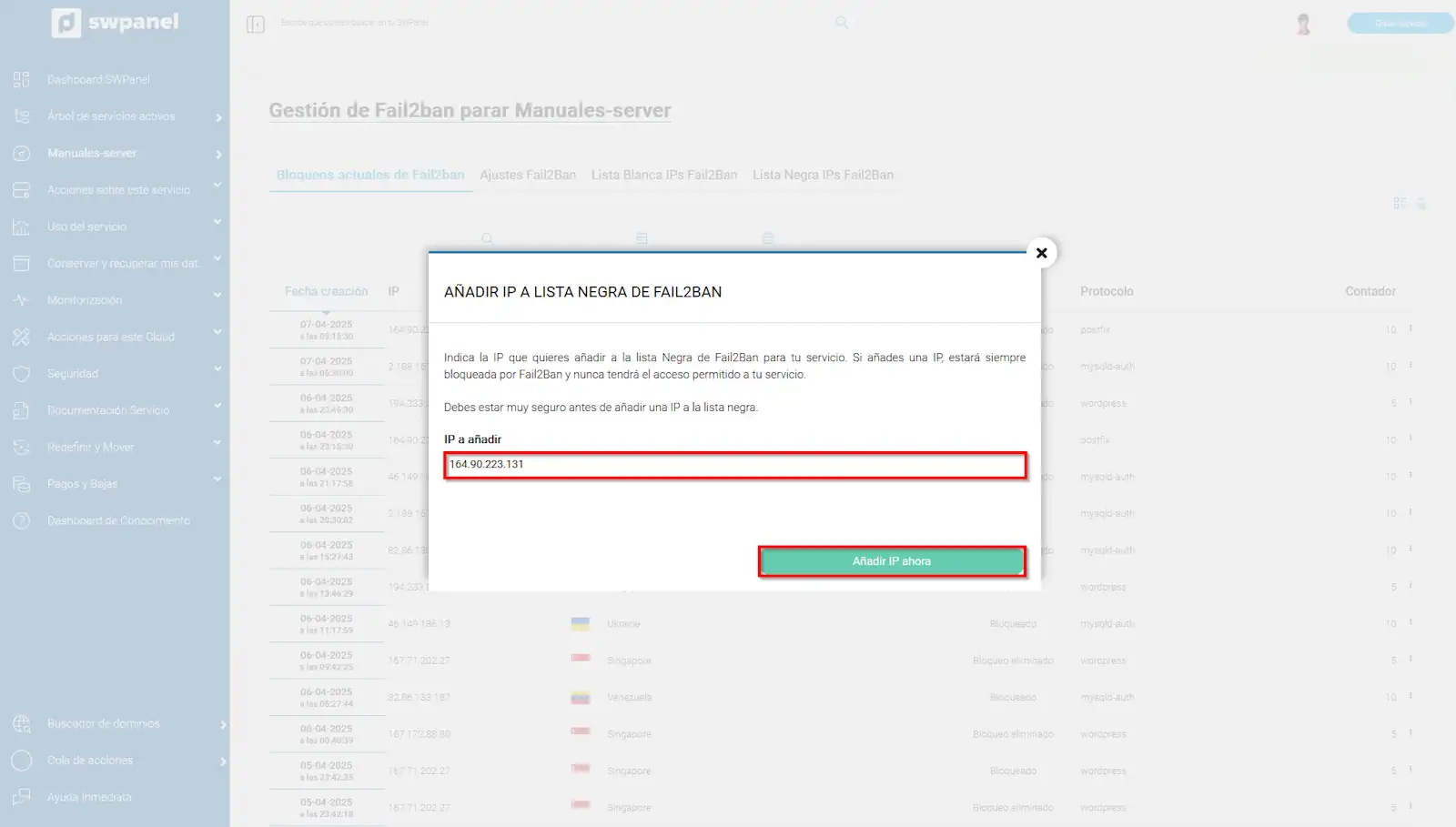The height and width of the screenshot is (827, 1456).
Task: Open the Ajustes Fail2Ban tab
Action: point(528,175)
